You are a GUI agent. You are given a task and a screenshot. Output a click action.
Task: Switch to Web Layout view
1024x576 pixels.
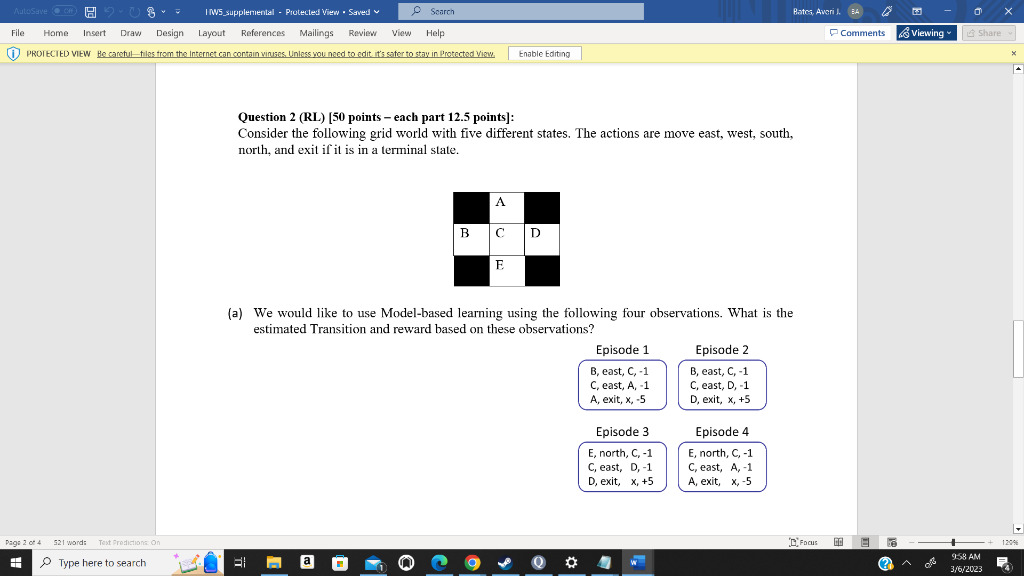pyautogui.click(x=891, y=541)
